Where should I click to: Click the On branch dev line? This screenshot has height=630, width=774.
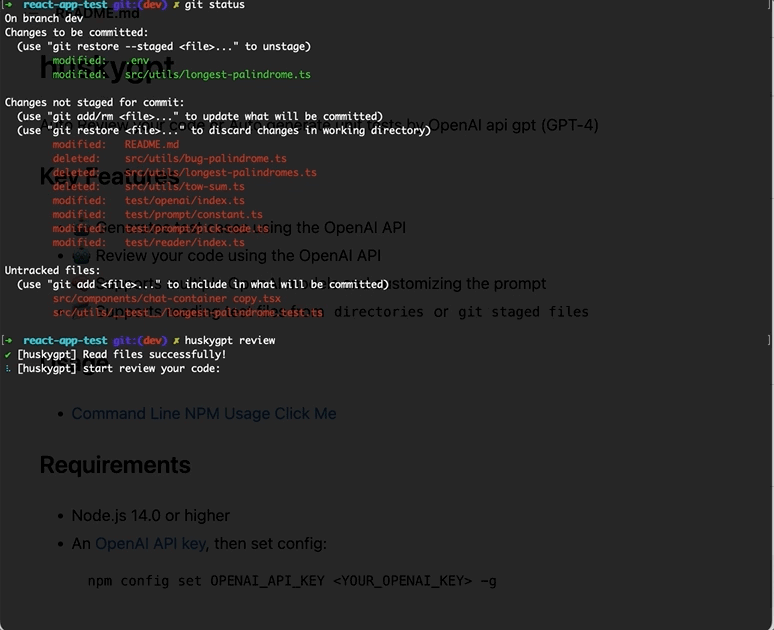(x=44, y=18)
